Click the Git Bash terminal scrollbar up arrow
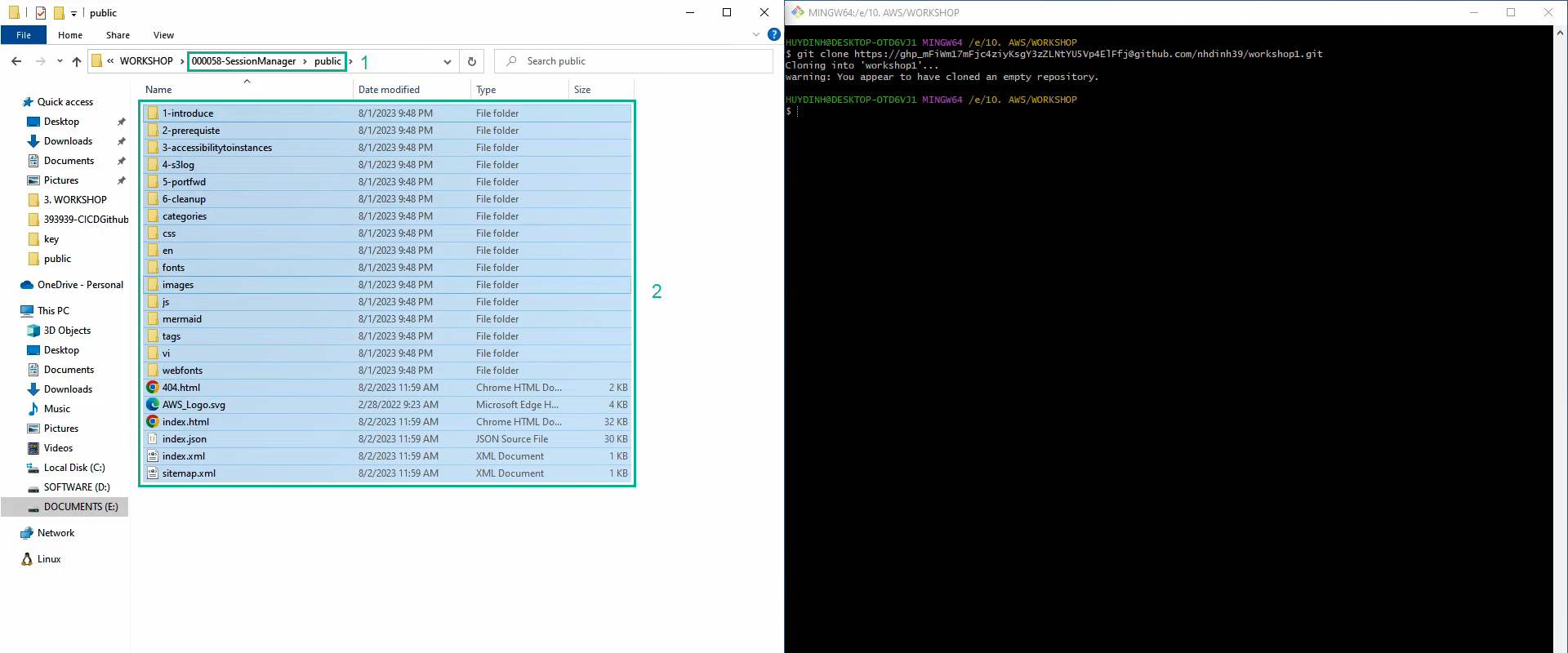The width and height of the screenshot is (1568, 653). point(1560,33)
